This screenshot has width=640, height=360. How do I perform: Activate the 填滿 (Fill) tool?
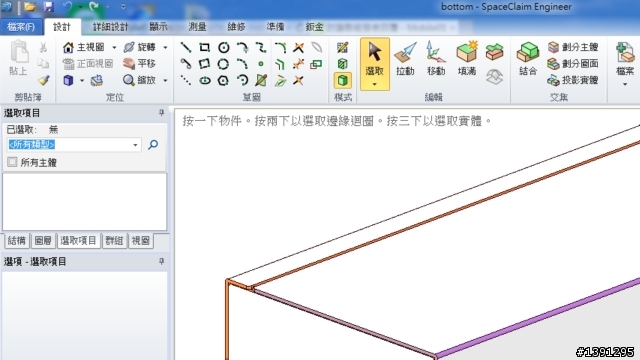tap(467, 59)
